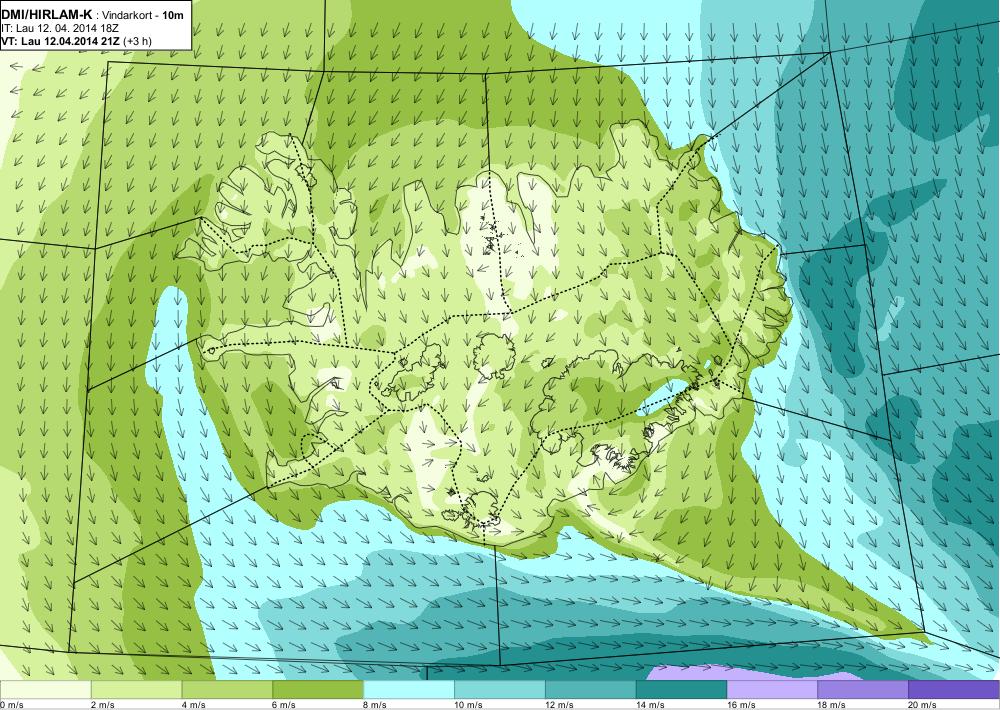Click the "0 m/s" legend label
Screen dimensions: 1000x710
pyautogui.click(x=11, y=705)
